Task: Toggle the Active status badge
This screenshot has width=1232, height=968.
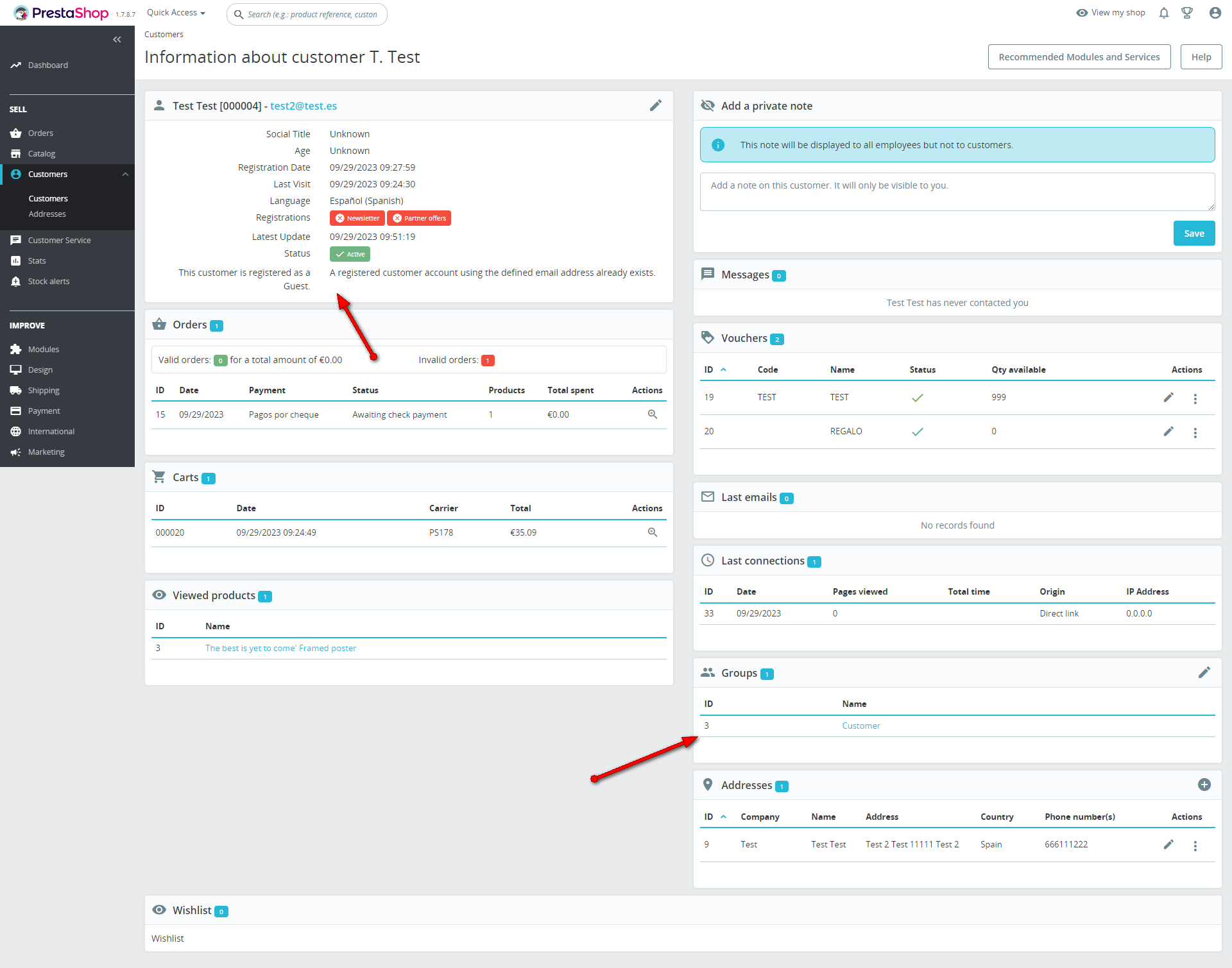Action: [x=350, y=254]
